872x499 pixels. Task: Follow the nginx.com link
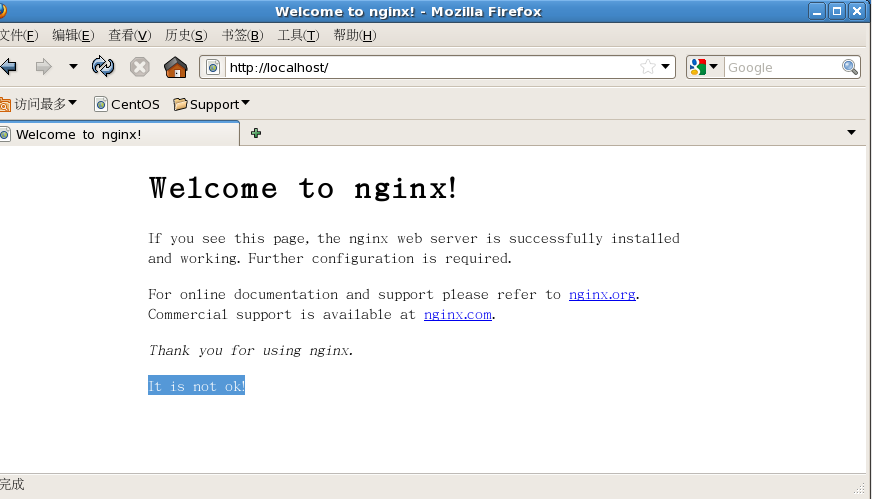click(x=458, y=314)
